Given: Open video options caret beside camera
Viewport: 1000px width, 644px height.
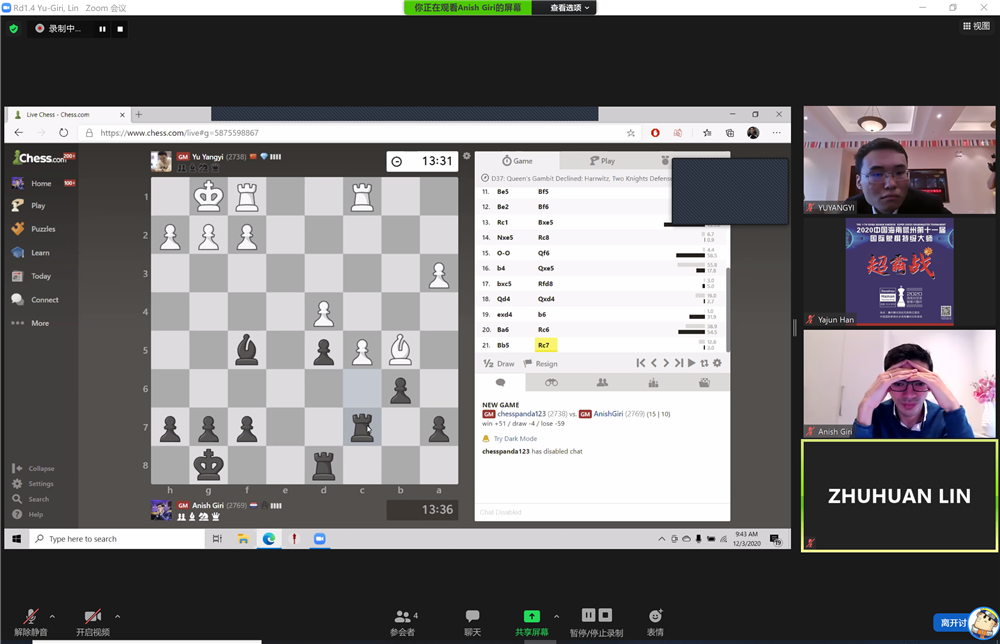Looking at the screenshot, I should point(117,617).
